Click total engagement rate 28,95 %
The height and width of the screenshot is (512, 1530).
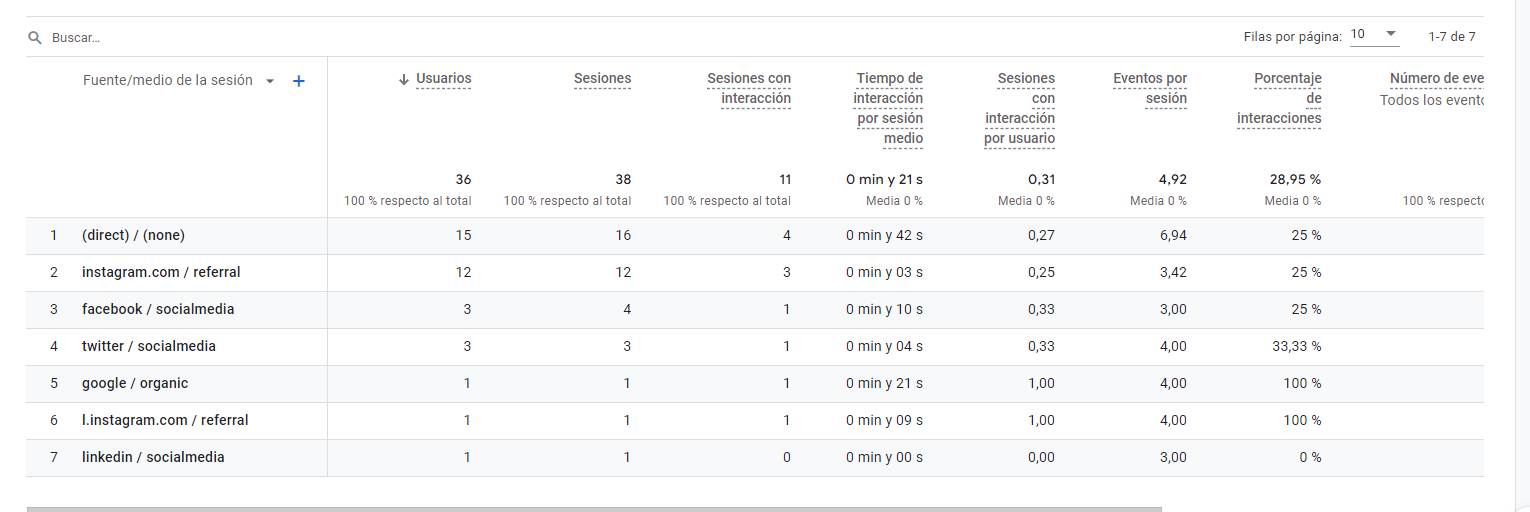point(1295,179)
